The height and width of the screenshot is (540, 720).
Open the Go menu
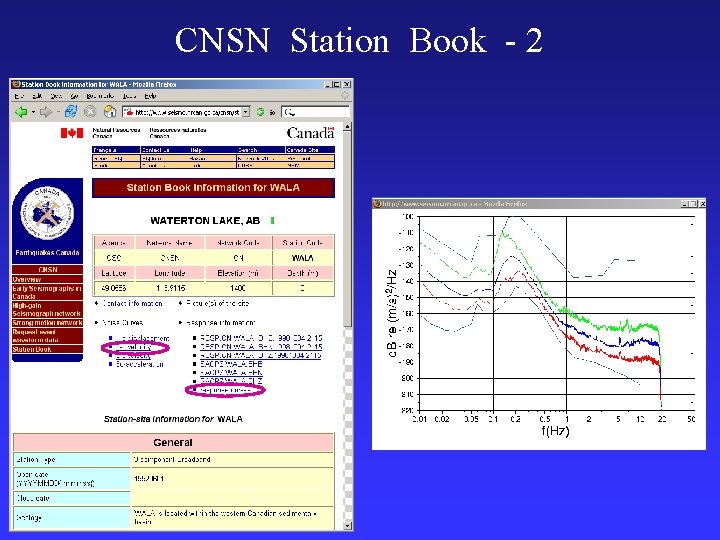click(x=74, y=96)
